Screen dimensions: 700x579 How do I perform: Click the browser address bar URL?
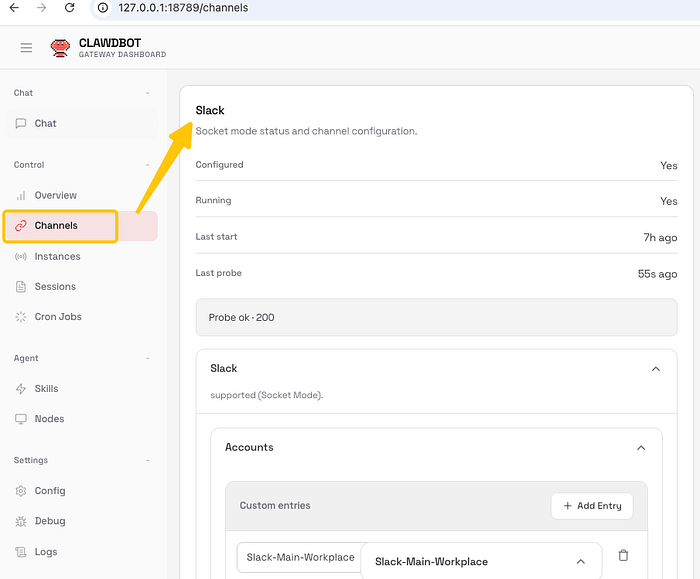coord(183,8)
